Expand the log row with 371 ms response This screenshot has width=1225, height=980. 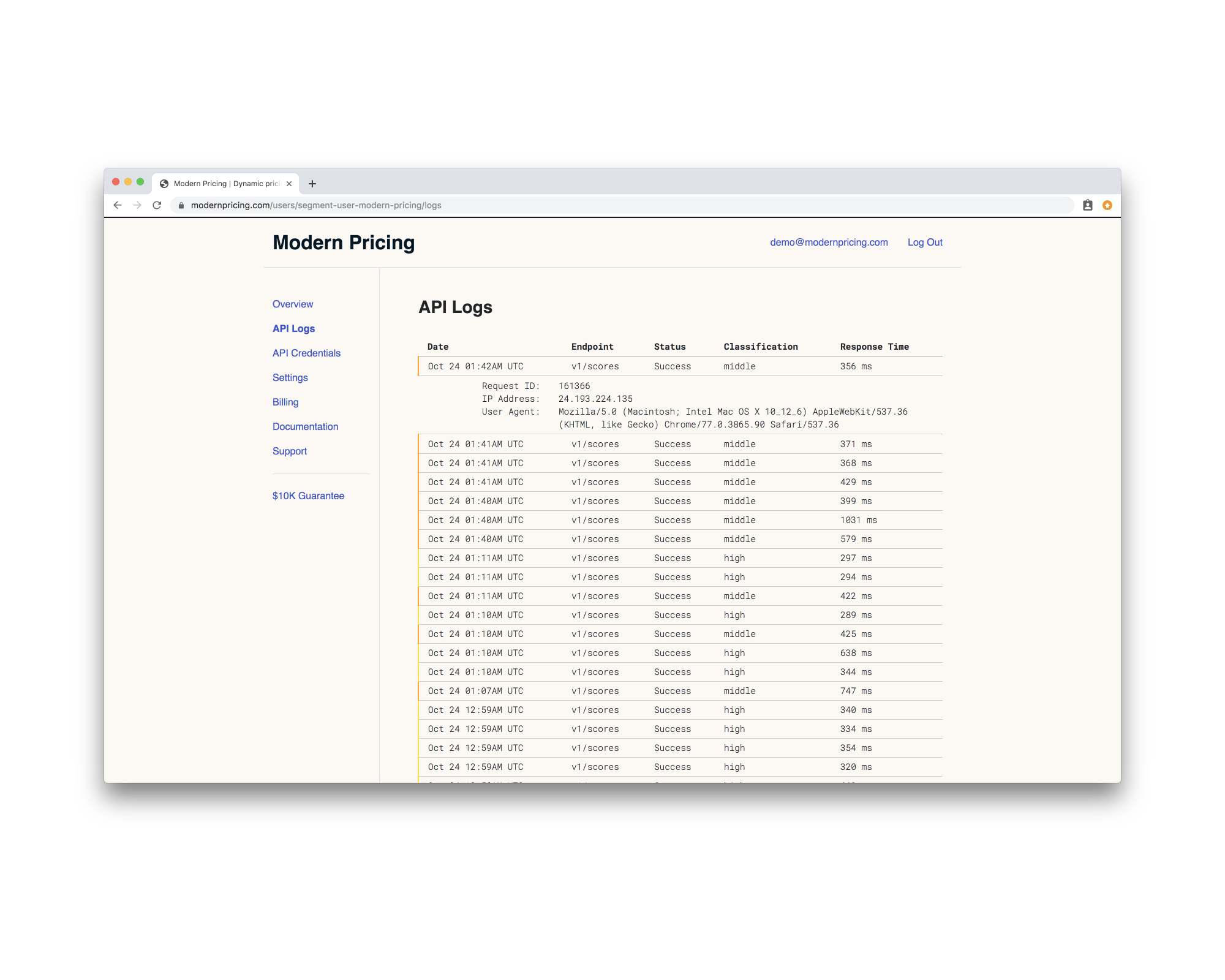click(680, 444)
